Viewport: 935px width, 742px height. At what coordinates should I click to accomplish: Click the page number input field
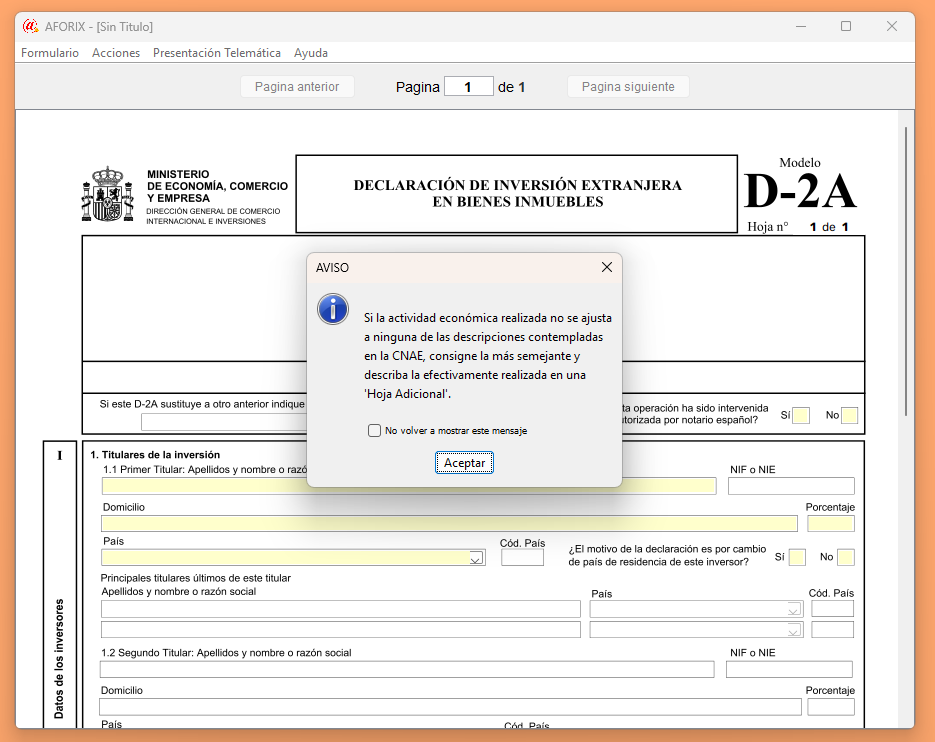[x=469, y=87]
